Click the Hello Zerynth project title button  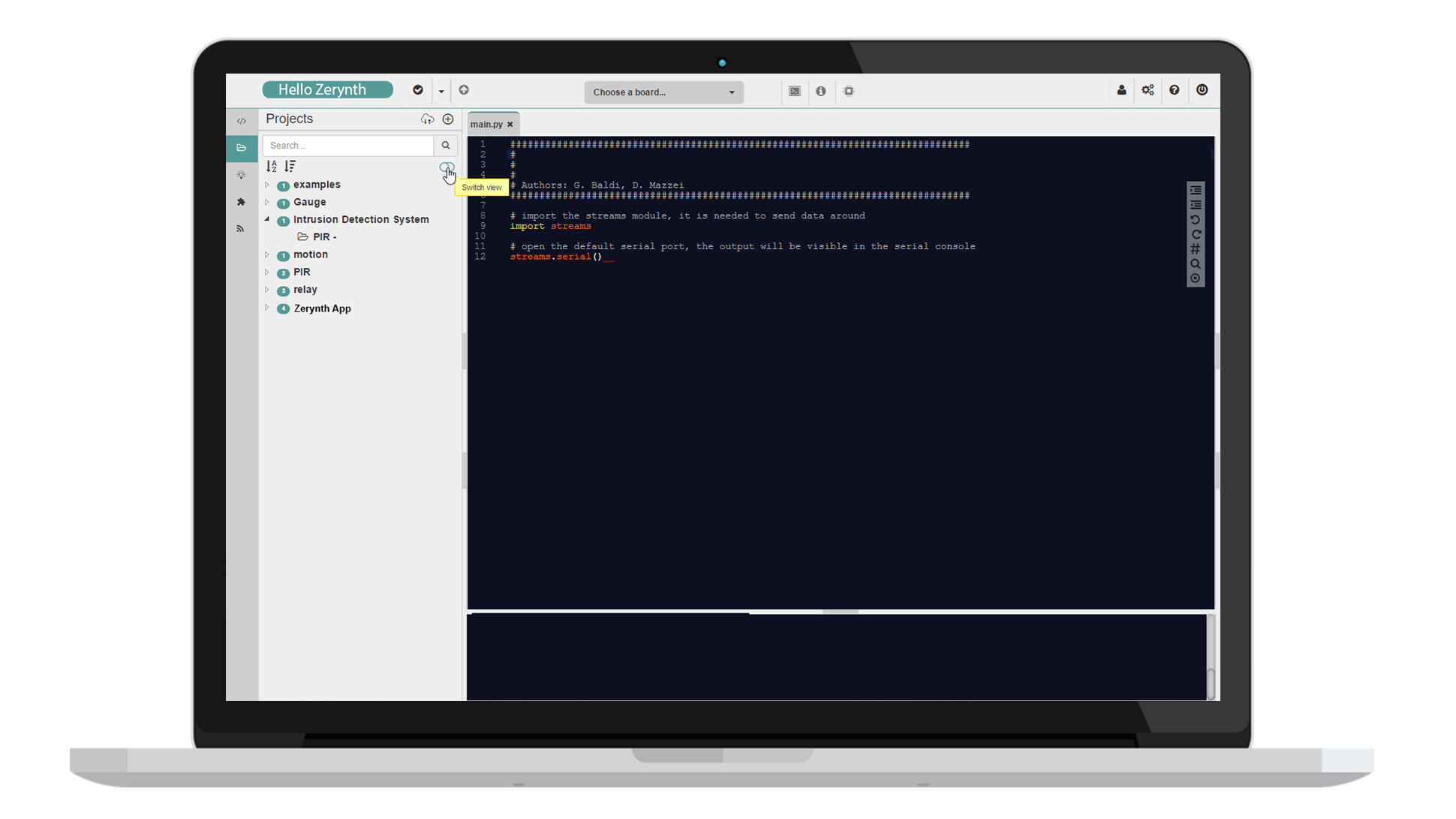click(327, 90)
